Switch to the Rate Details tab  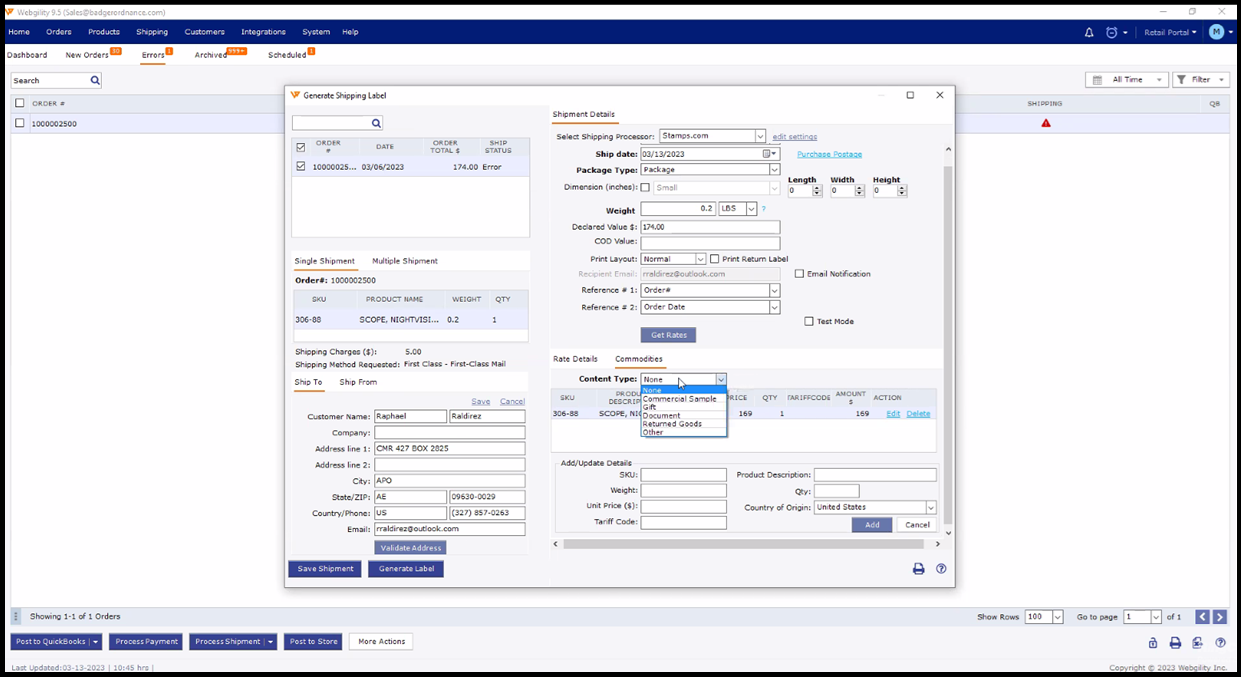(x=575, y=359)
